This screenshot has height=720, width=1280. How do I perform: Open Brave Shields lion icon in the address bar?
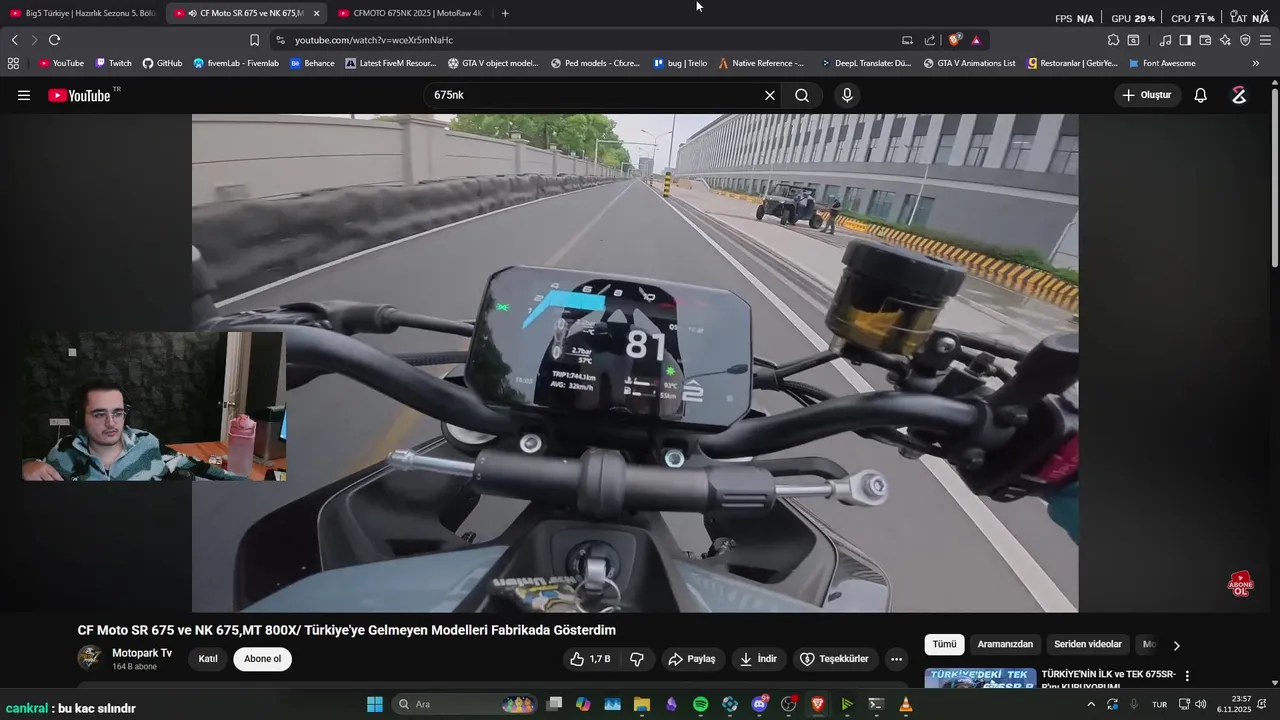coord(955,40)
